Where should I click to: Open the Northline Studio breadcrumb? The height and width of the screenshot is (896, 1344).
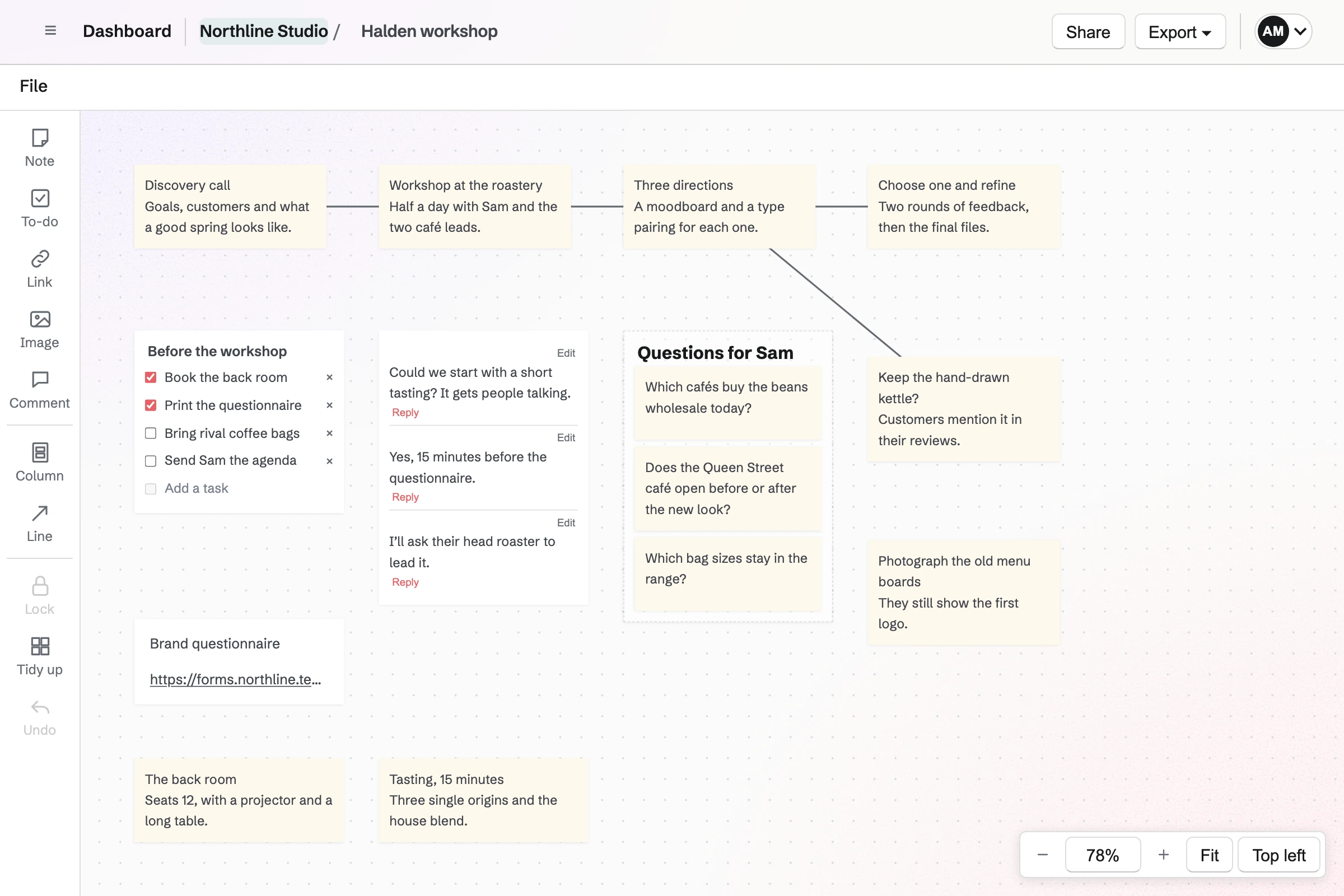click(x=263, y=31)
